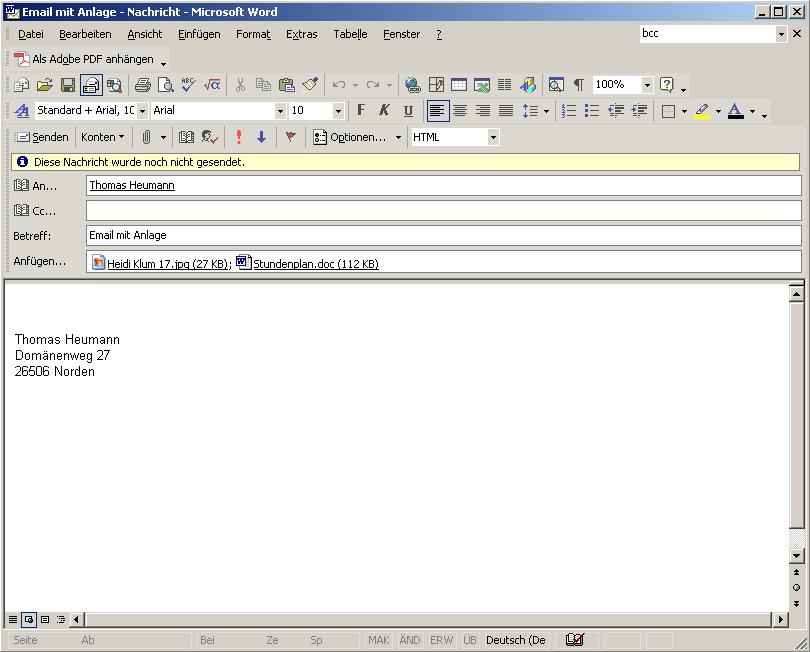810x652 pixels.
Task: Toggle formatting marks pilcrow
Action: [579, 85]
